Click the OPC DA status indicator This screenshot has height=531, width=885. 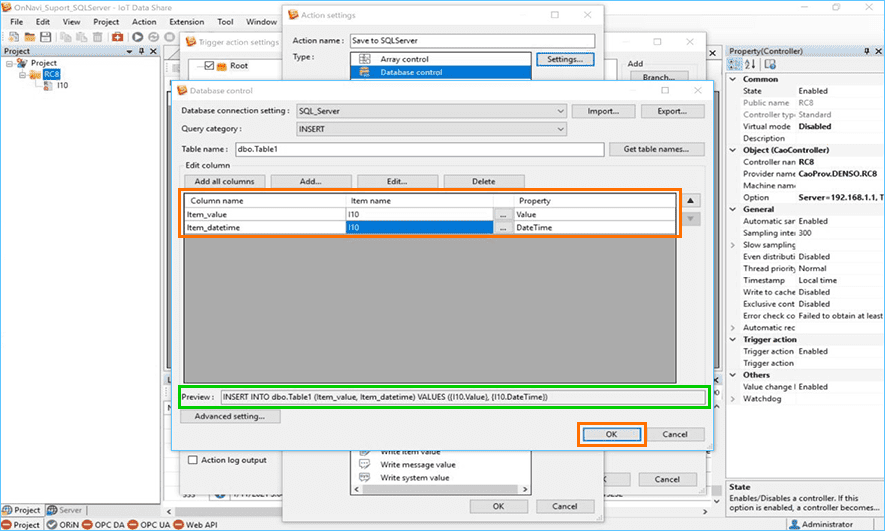pos(87,524)
